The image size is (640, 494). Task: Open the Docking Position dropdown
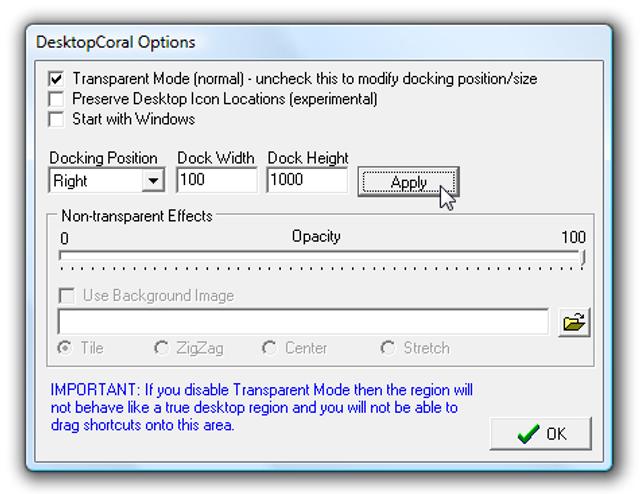pyautogui.click(x=152, y=181)
